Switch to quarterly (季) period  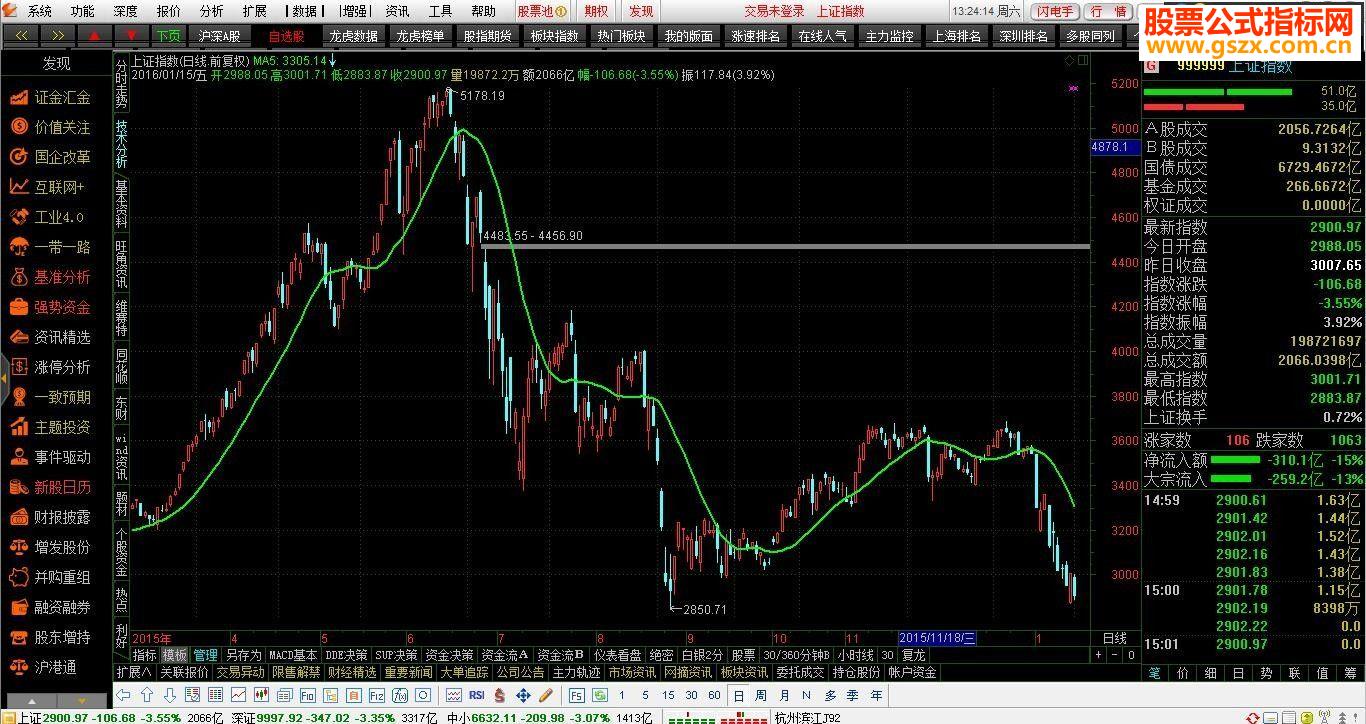click(x=853, y=695)
